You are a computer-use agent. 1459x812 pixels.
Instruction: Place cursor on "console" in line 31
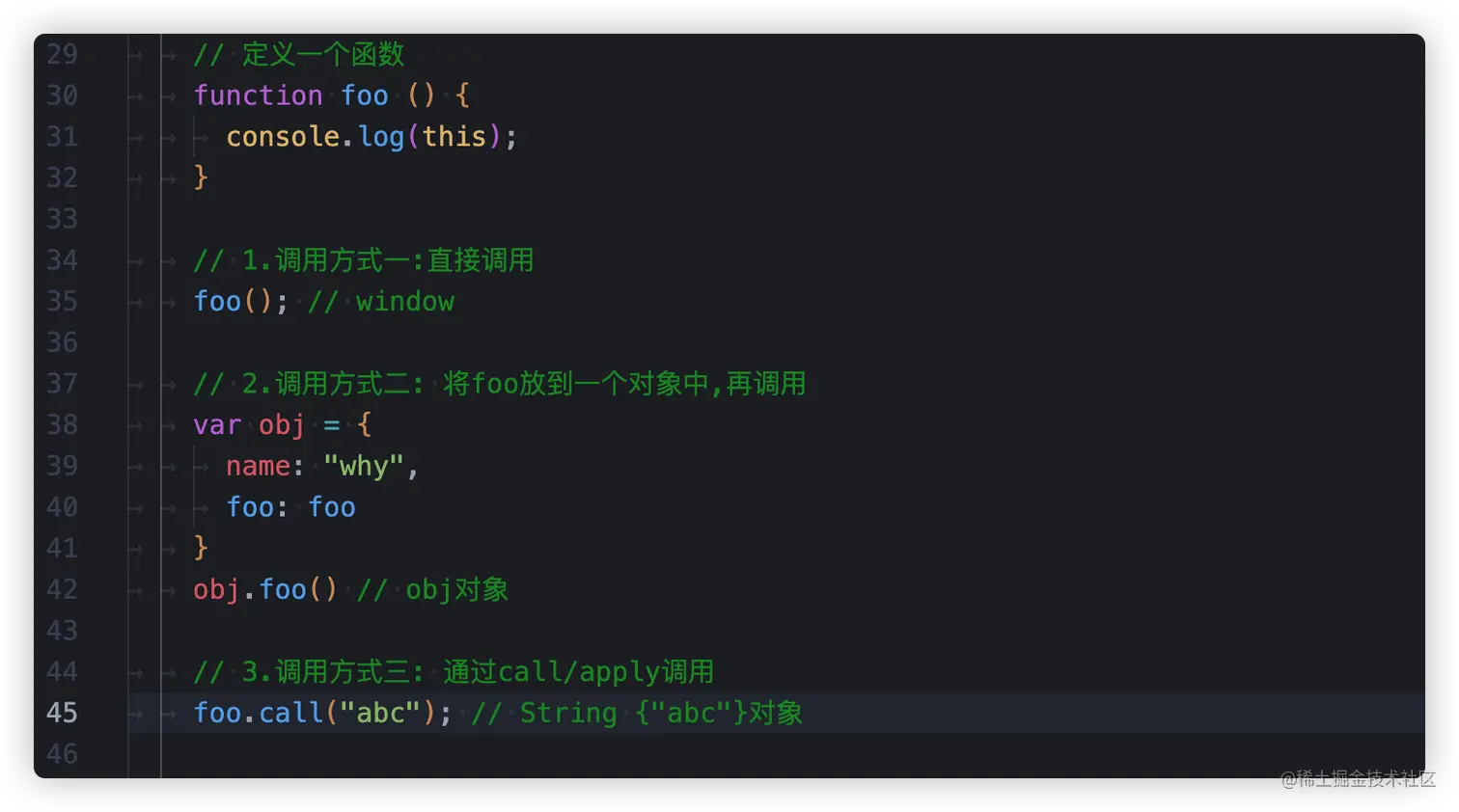click(x=283, y=137)
